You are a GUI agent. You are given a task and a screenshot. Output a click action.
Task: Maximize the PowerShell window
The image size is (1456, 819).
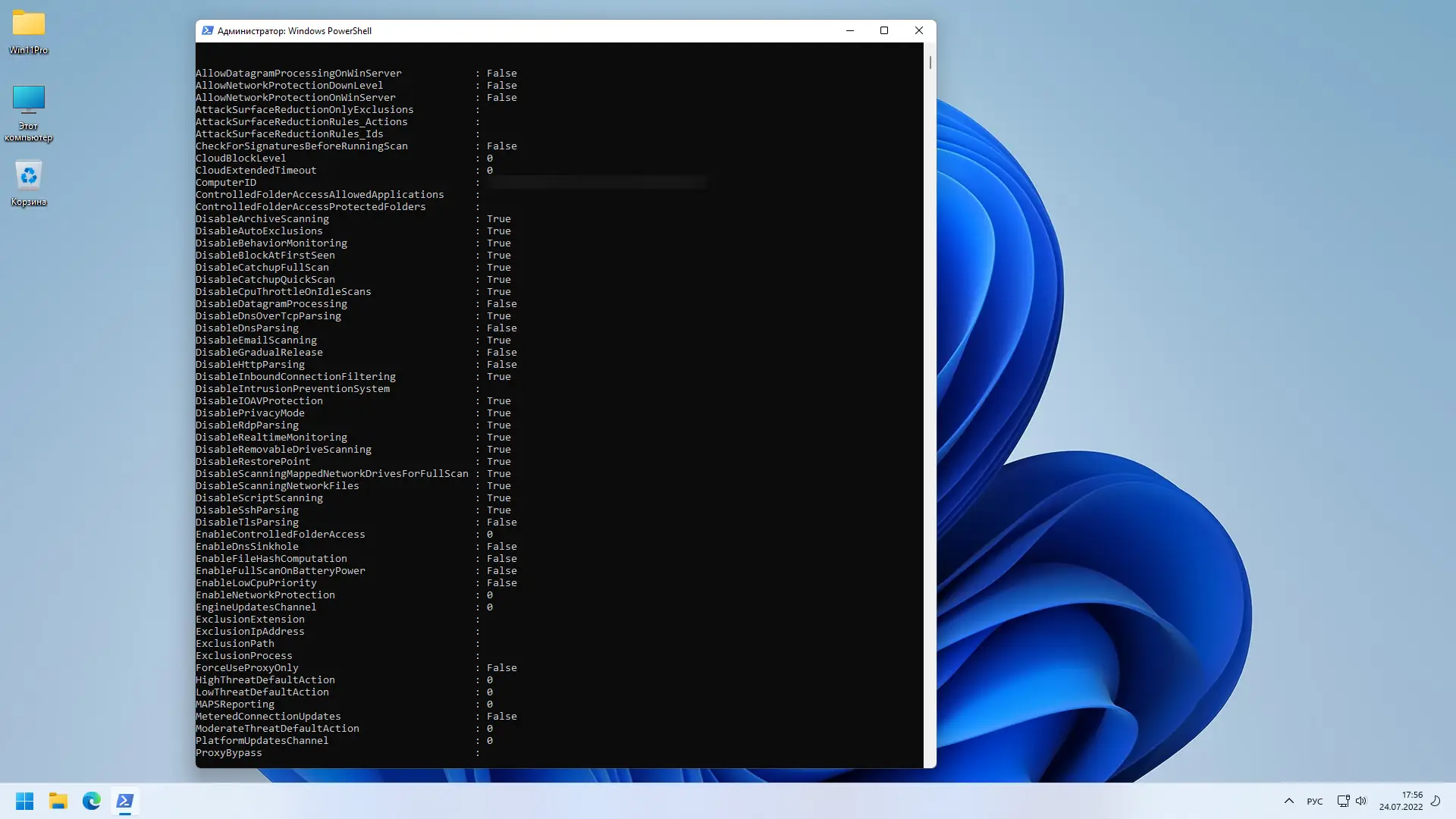click(884, 31)
